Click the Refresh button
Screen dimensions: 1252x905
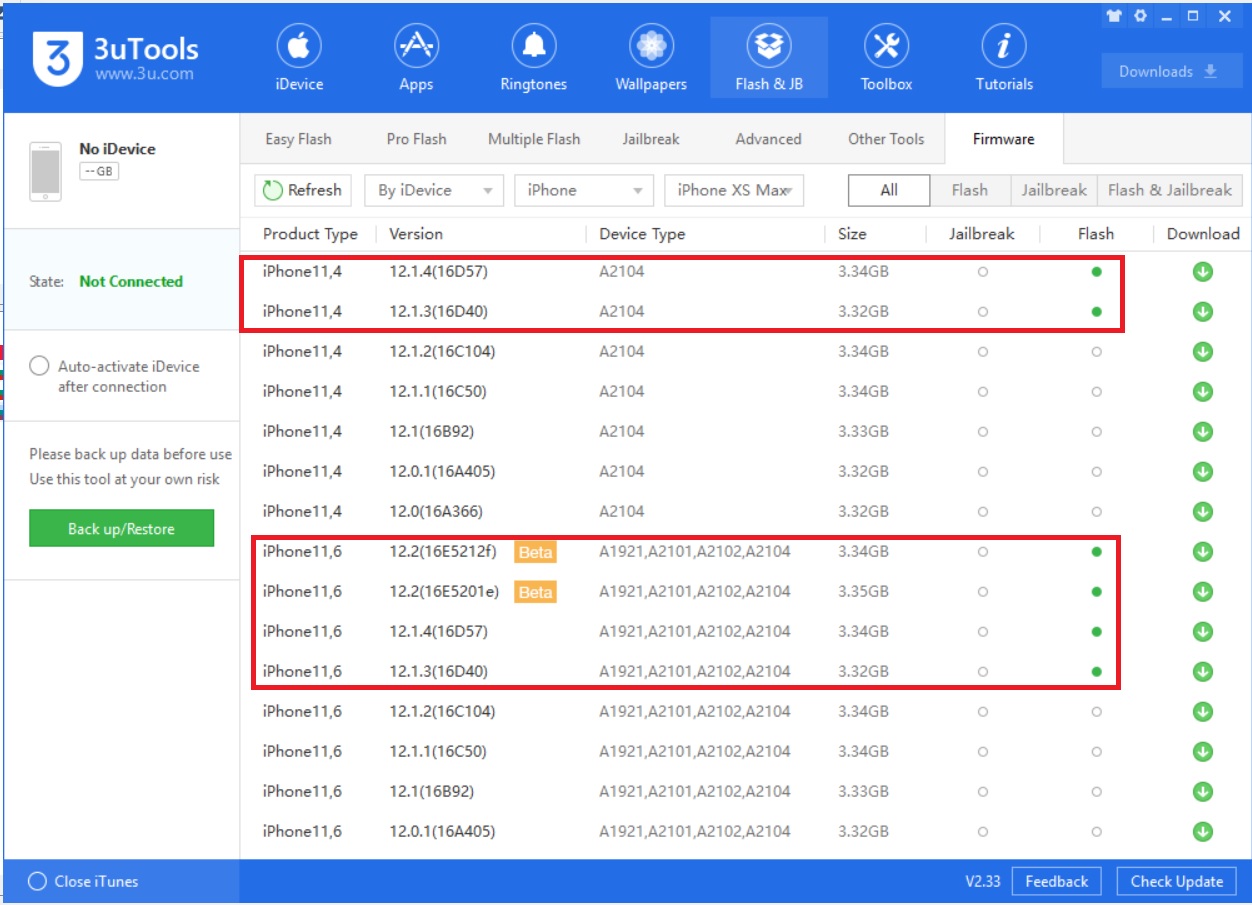301,190
